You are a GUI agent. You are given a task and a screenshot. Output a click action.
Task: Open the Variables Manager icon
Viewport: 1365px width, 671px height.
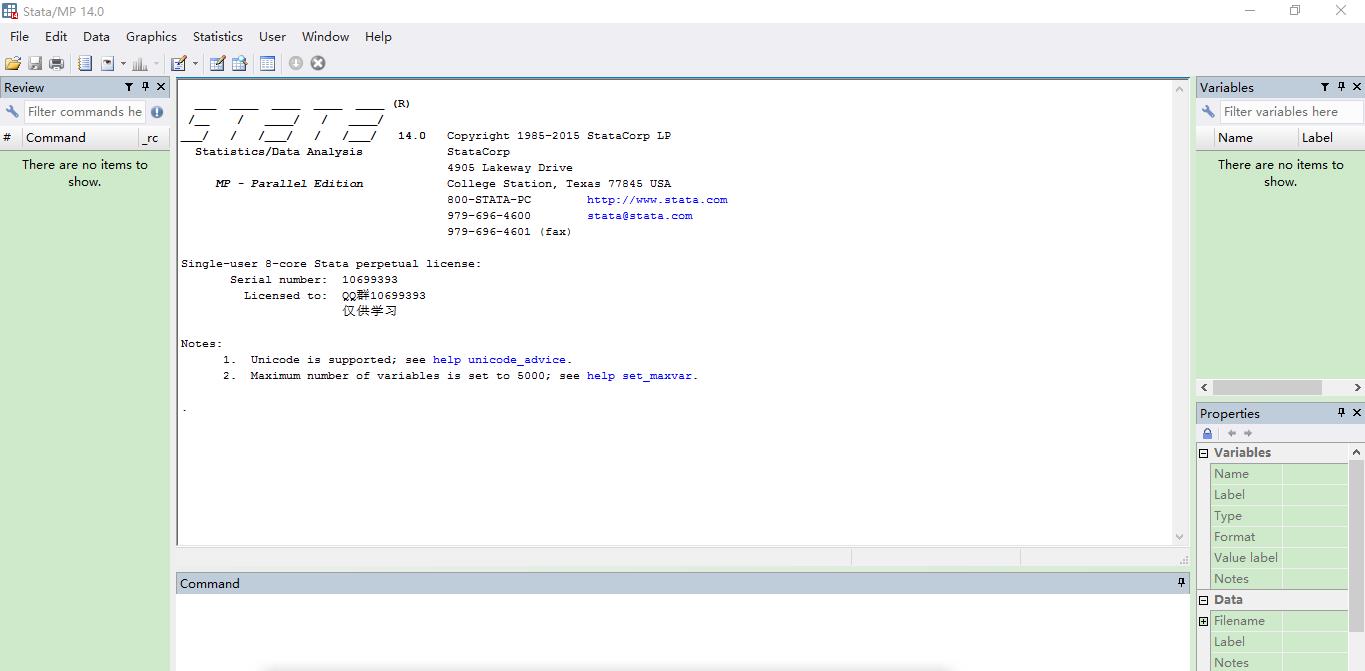tap(268, 63)
